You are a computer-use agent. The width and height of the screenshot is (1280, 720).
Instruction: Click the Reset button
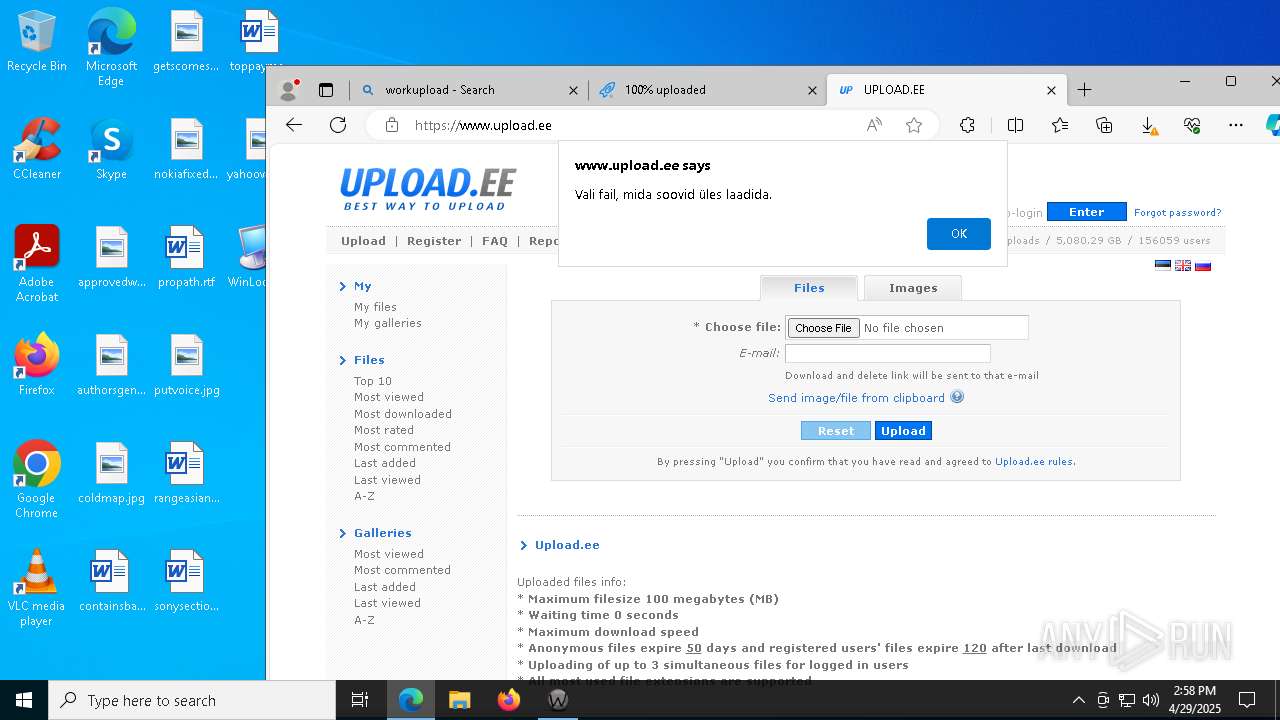(x=836, y=431)
